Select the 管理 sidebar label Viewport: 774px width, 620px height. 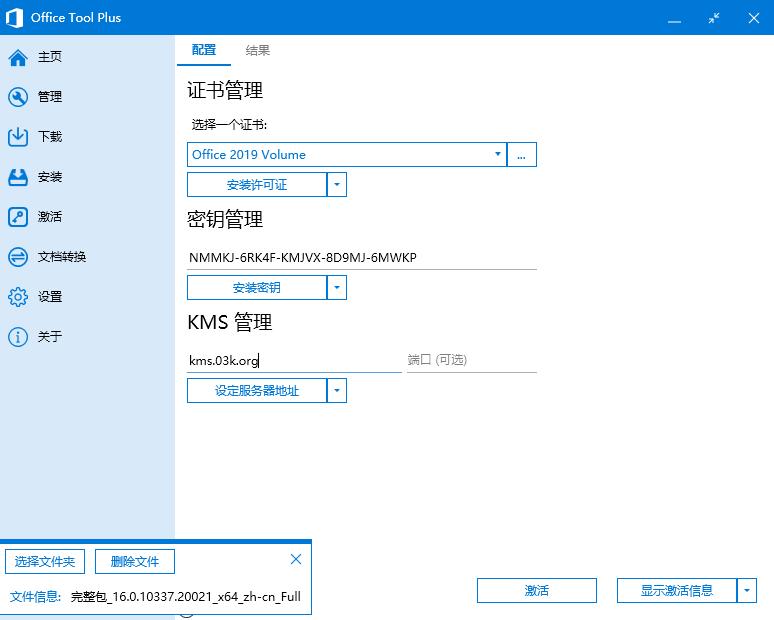[50, 97]
